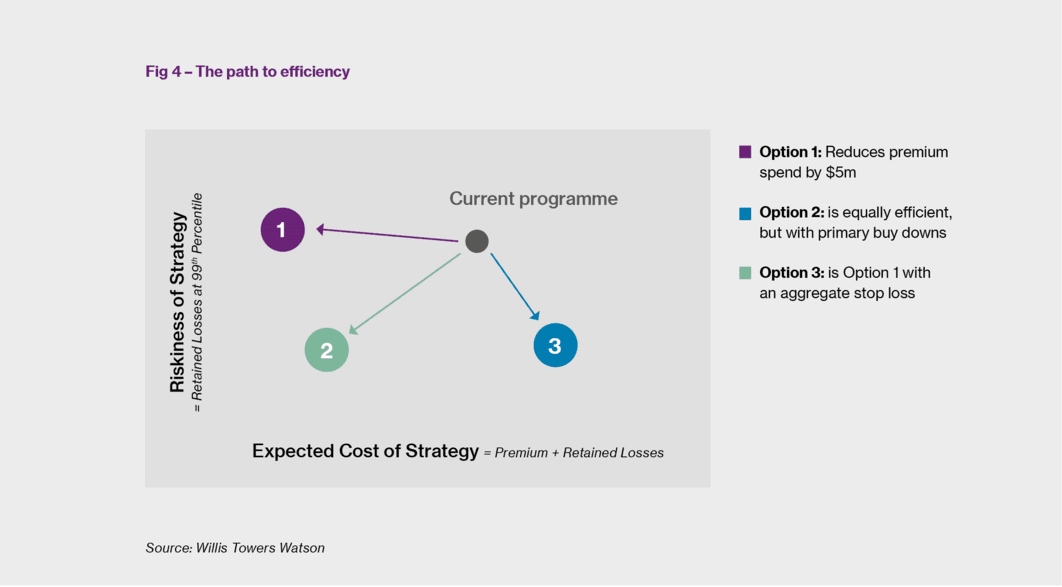The image size is (1062, 587).
Task: Click the Current programme label
Action: tap(534, 198)
